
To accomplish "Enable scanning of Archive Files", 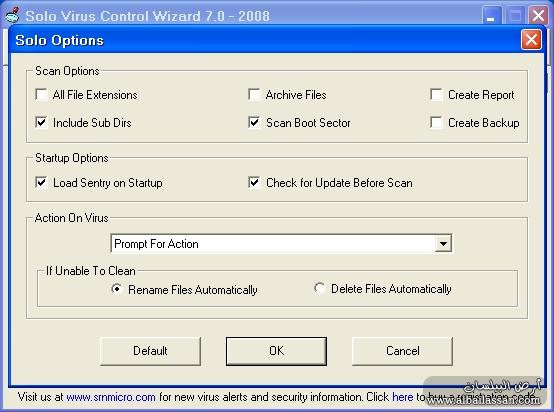I will pos(254,94).
